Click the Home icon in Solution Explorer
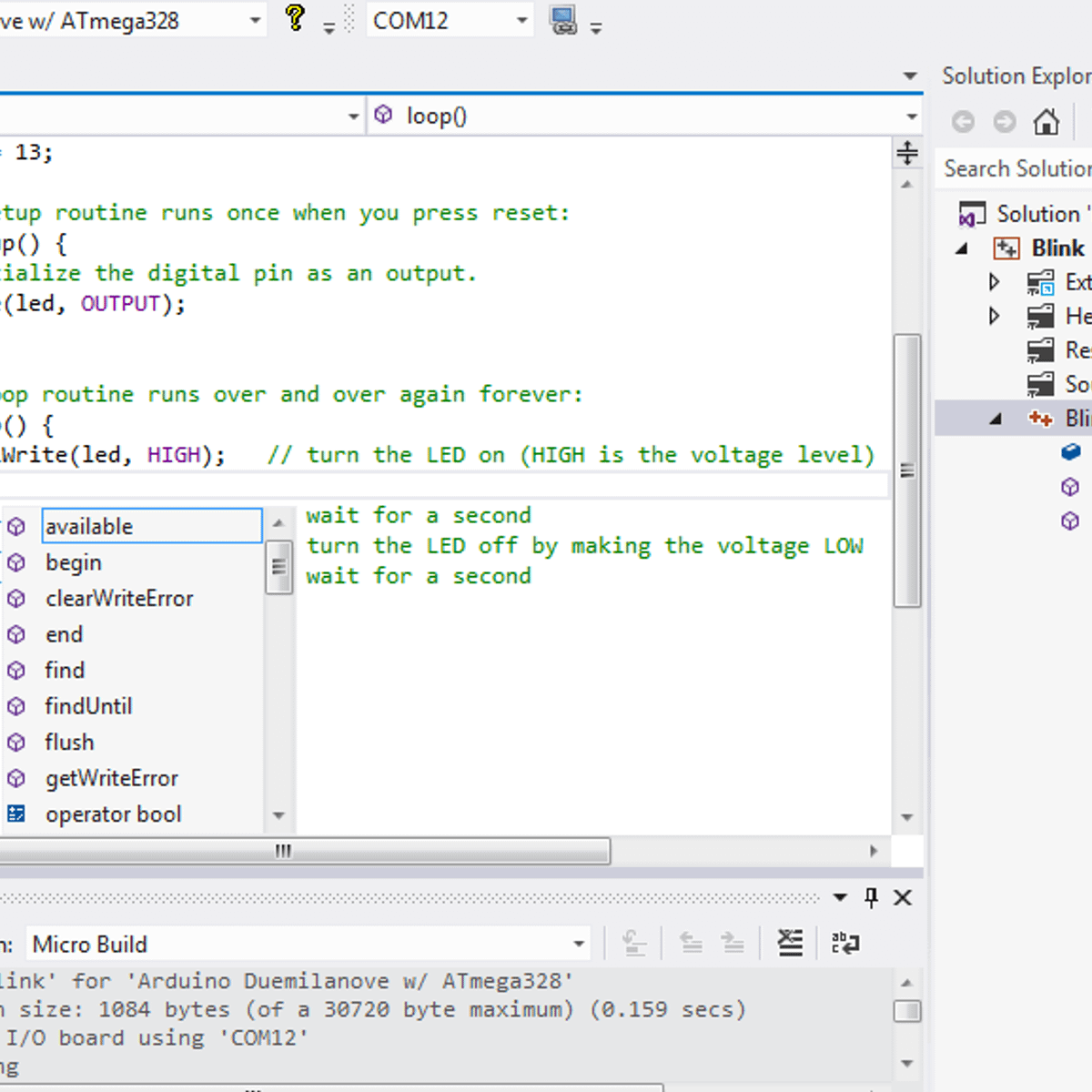 (1046, 121)
